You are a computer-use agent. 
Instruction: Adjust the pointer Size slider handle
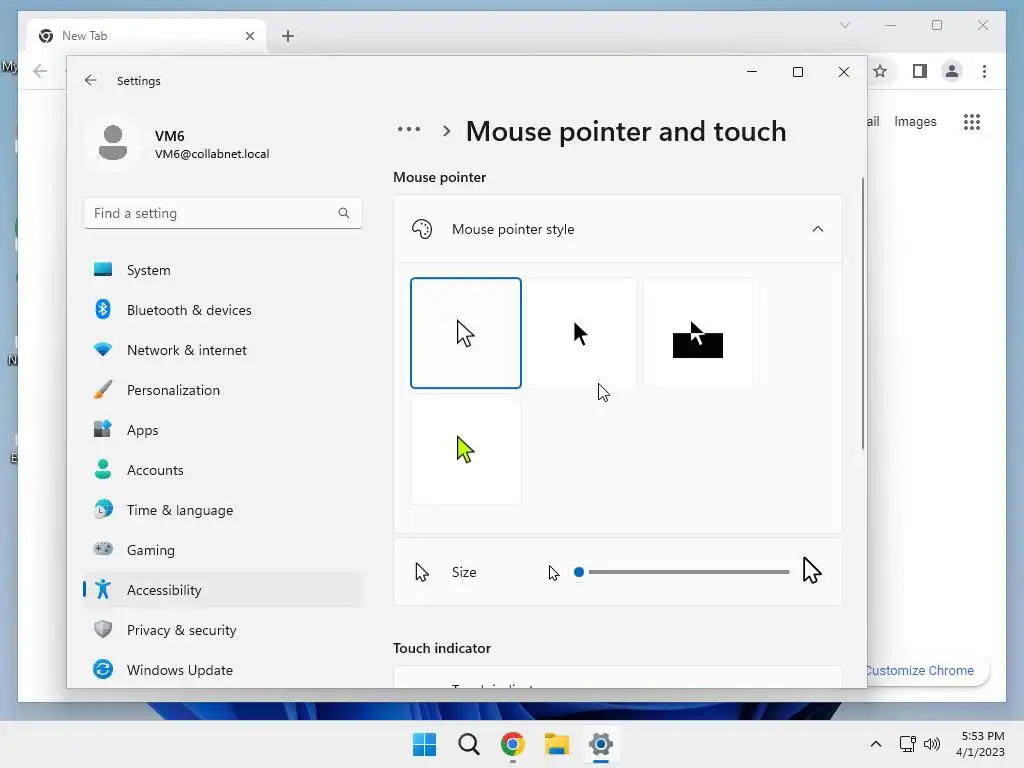pos(579,572)
